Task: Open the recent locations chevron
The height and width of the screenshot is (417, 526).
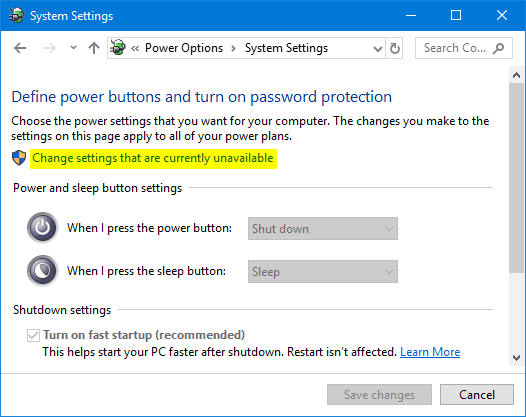Action: coord(73,48)
